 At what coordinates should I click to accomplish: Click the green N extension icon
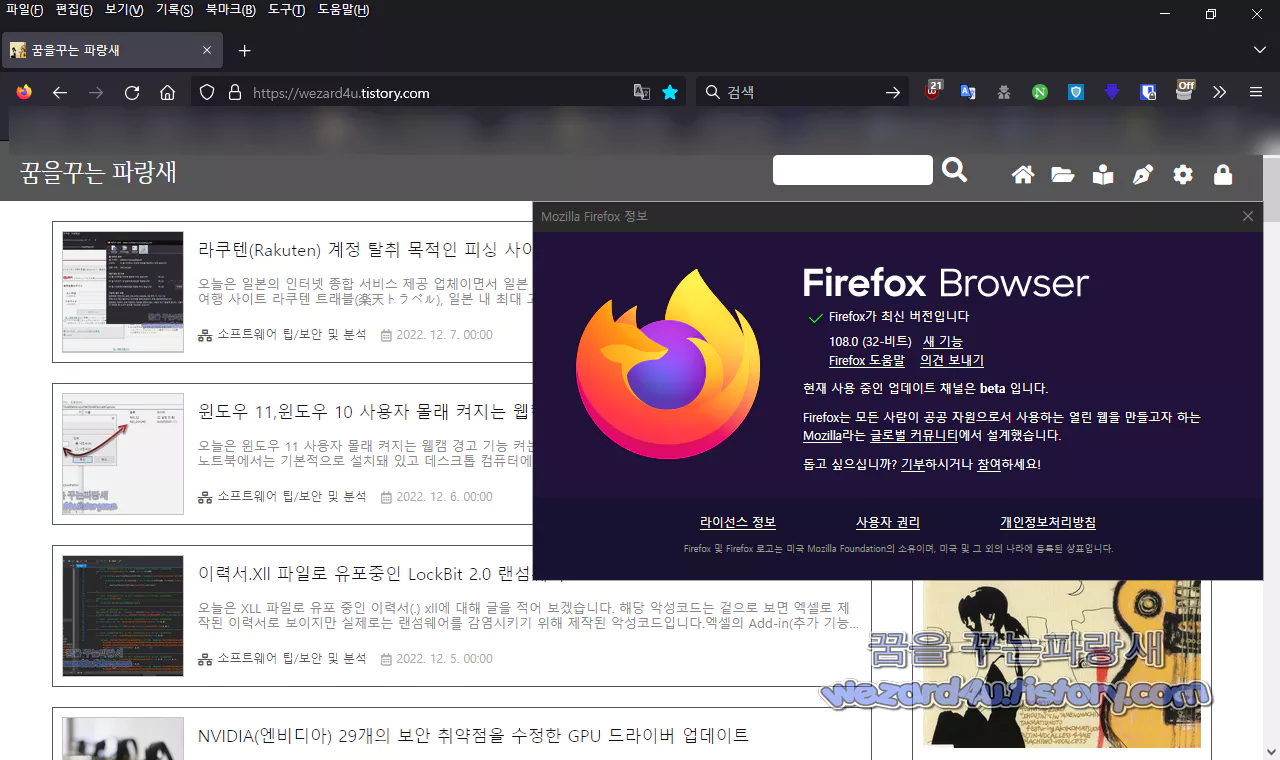1040,92
